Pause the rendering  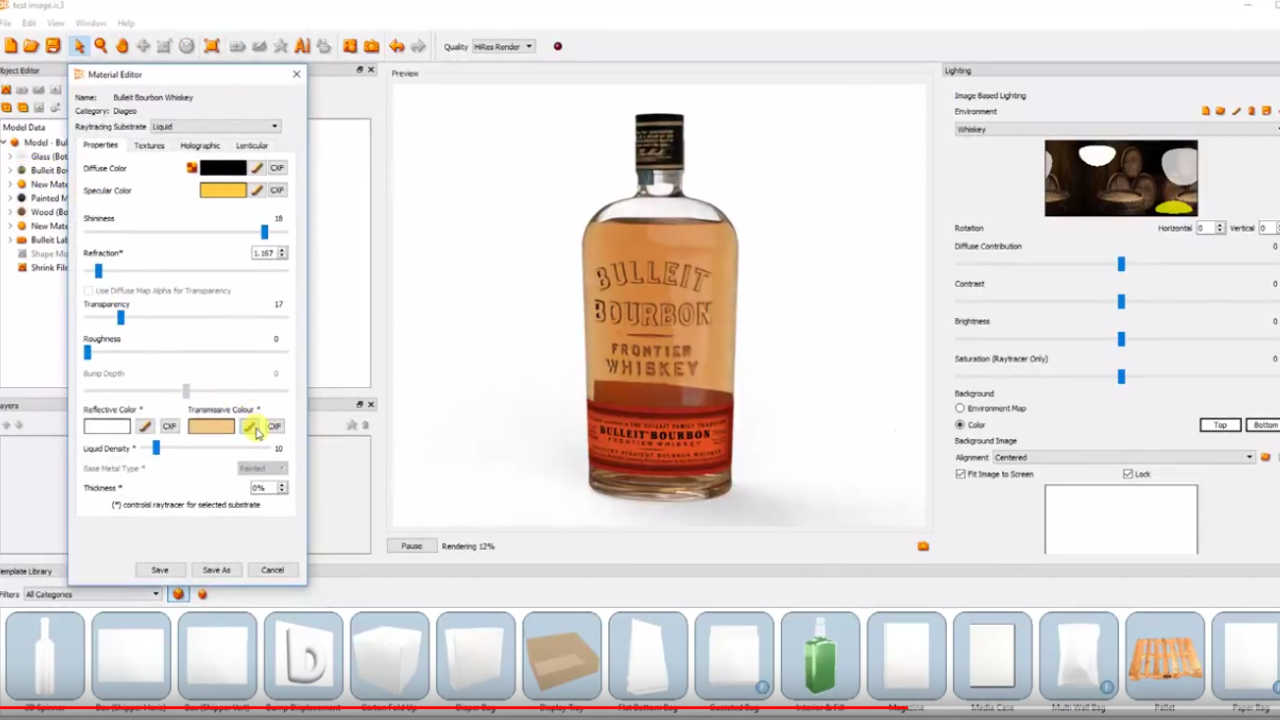pyautogui.click(x=412, y=546)
